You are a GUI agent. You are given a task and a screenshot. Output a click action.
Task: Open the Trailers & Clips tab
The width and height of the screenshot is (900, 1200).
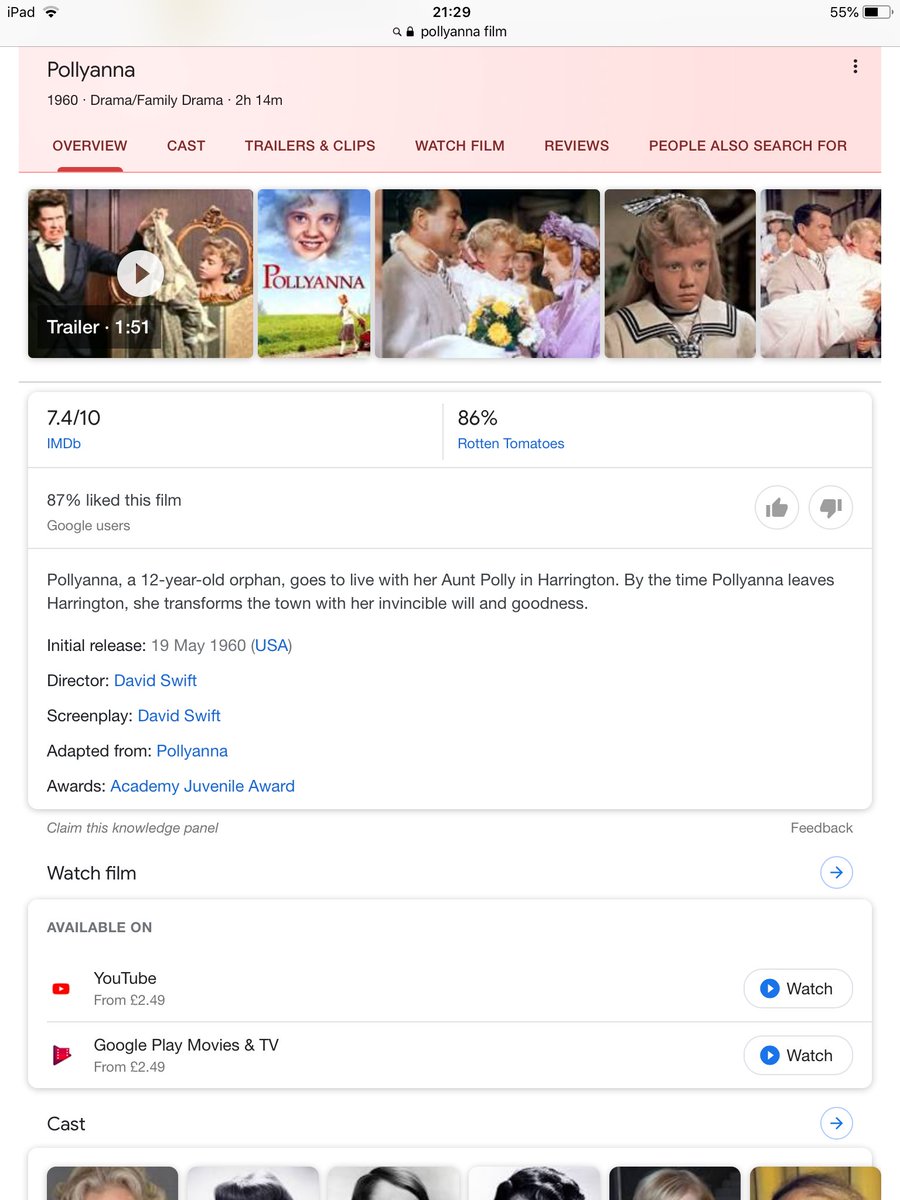(x=310, y=146)
